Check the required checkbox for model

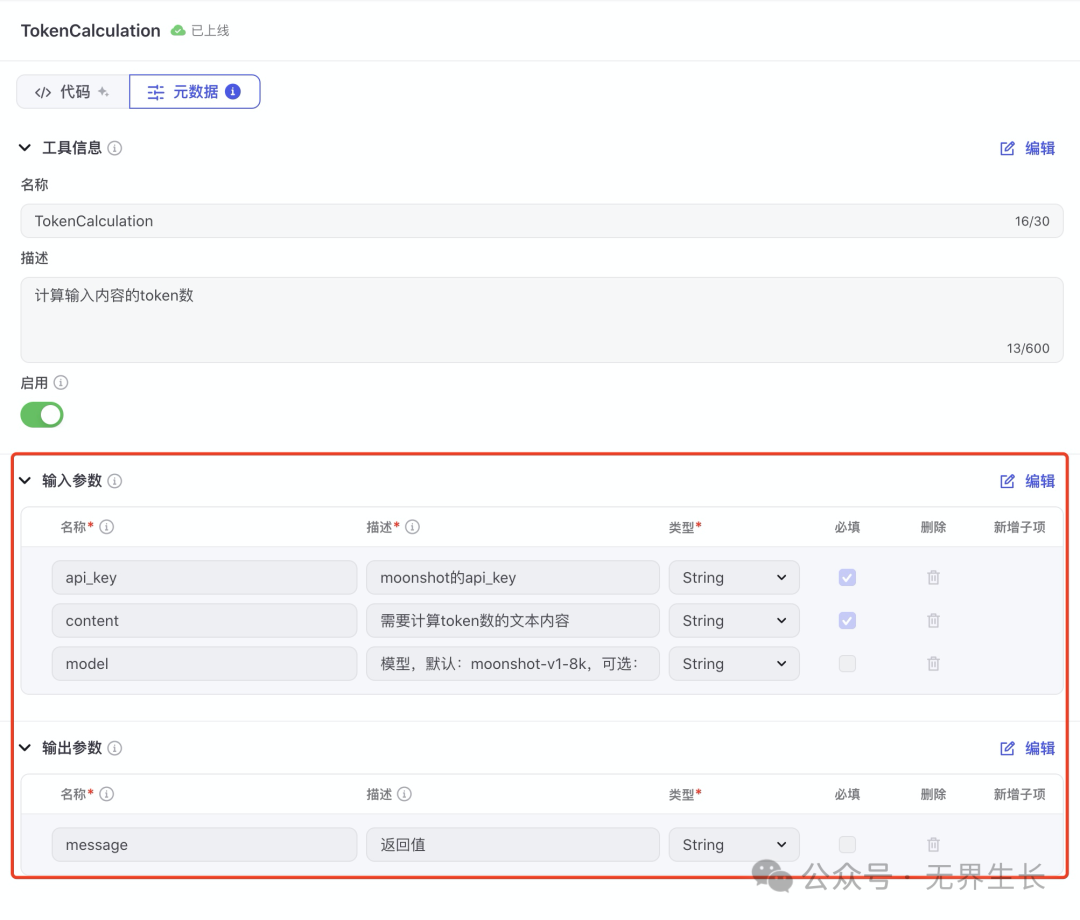pos(847,664)
